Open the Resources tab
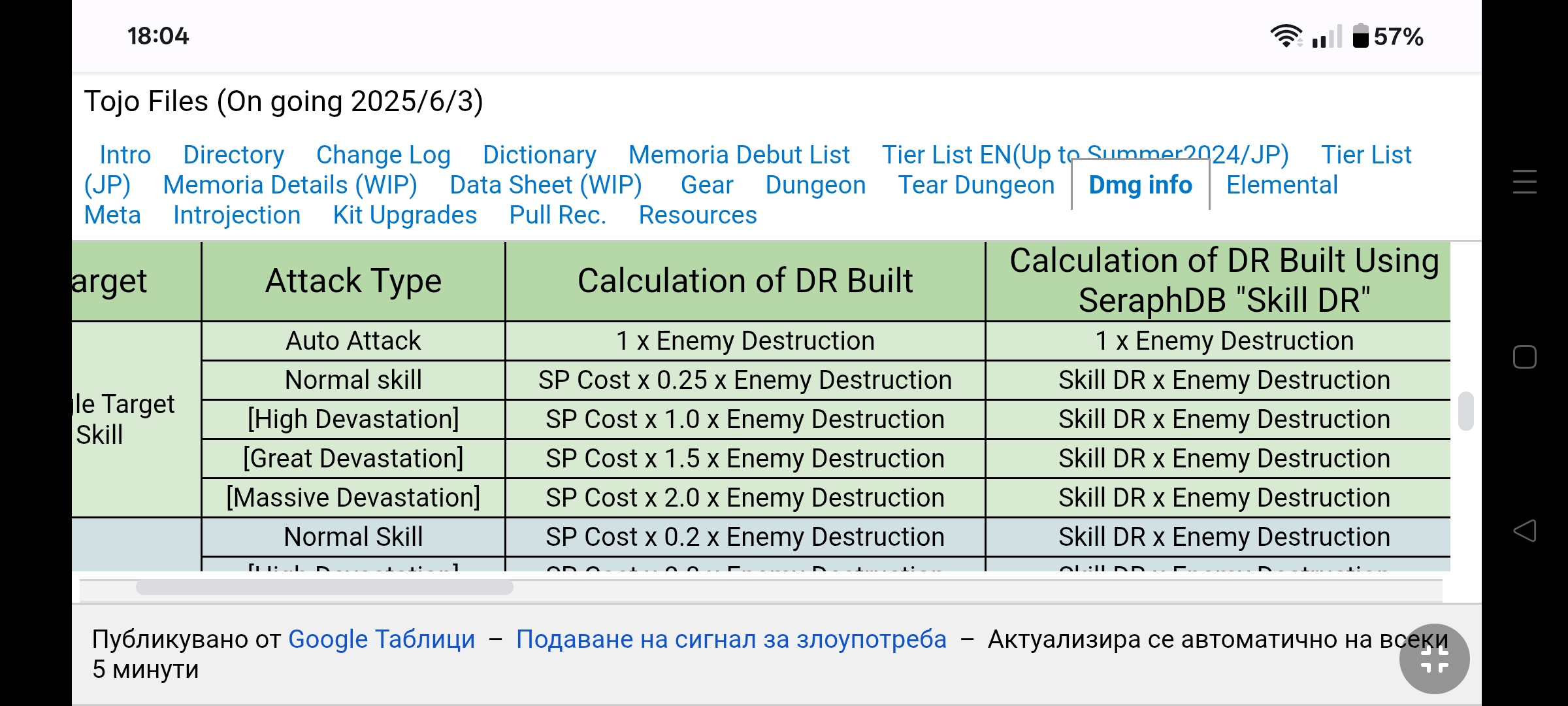 (x=698, y=215)
